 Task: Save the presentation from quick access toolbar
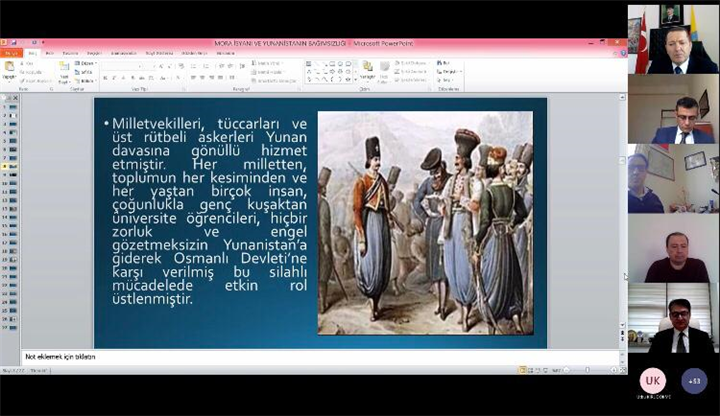pos(14,43)
